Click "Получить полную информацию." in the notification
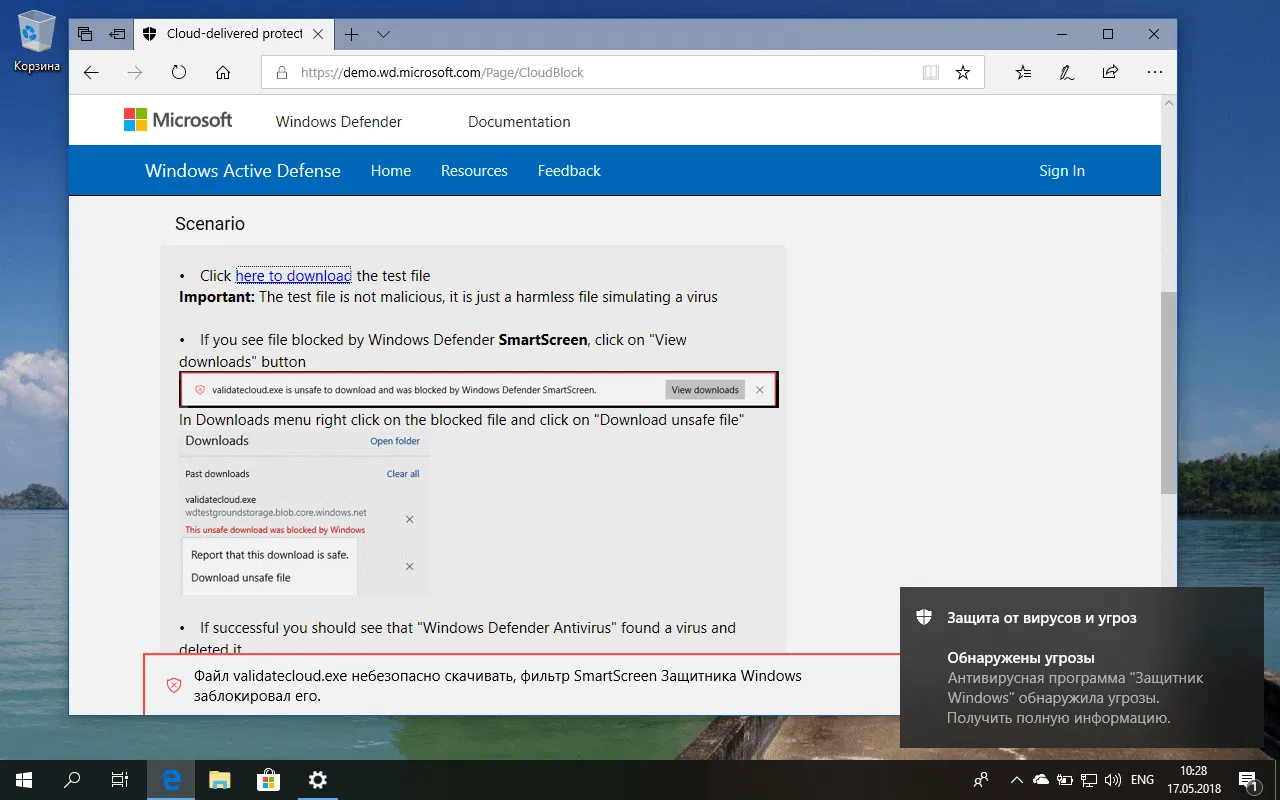1280x800 pixels. [x=1058, y=718]
